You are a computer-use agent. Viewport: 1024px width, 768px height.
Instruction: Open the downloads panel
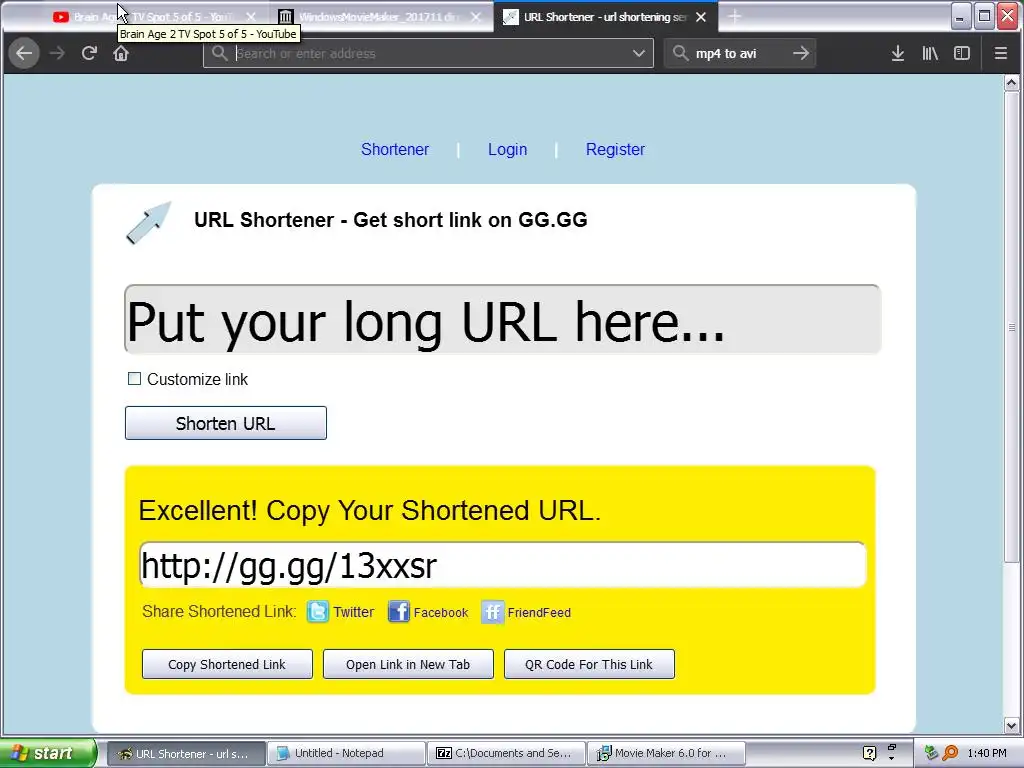(898, 54)
